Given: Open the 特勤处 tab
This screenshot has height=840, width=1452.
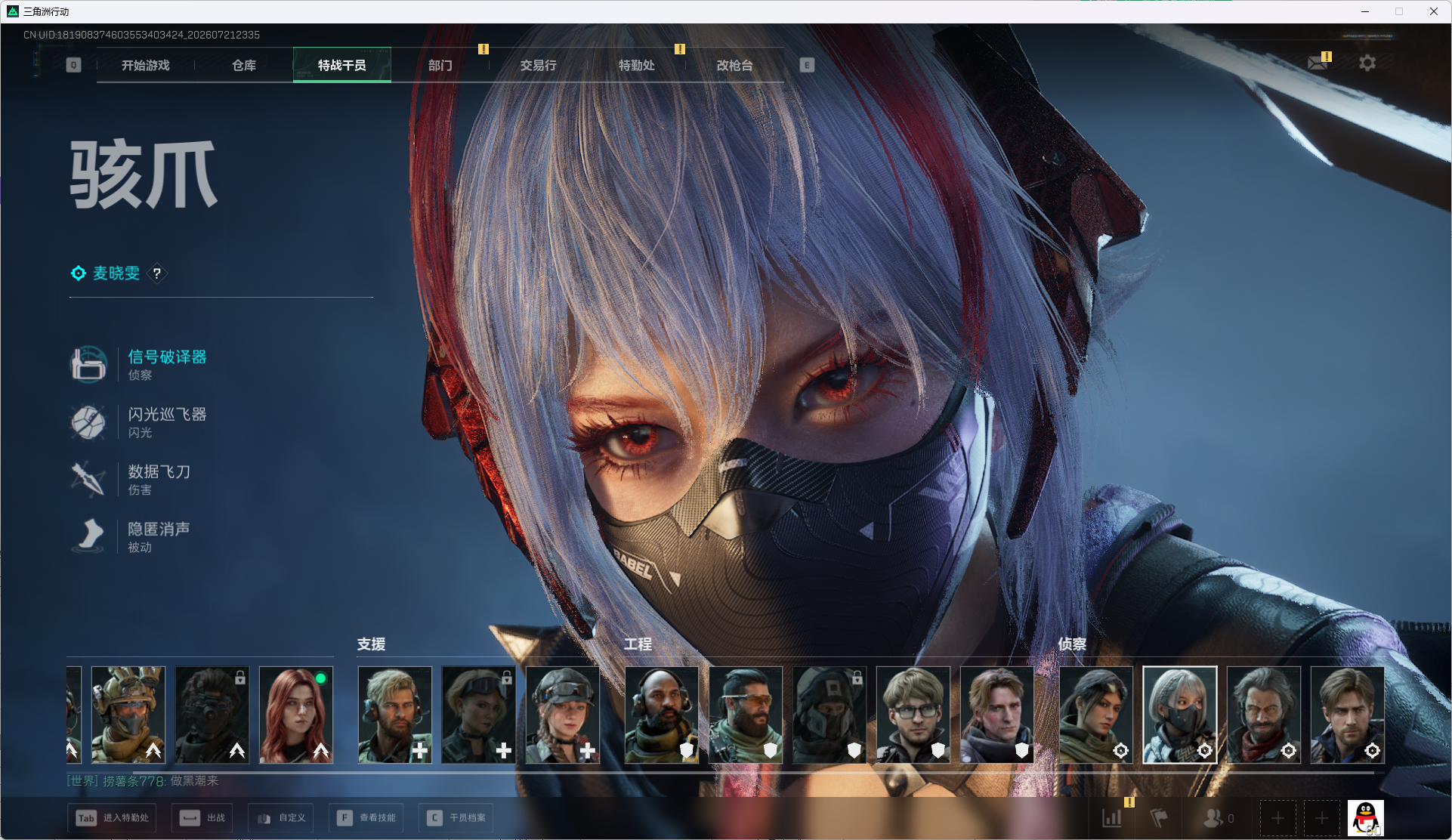Looking at the screenshot, I should [636, 65].
